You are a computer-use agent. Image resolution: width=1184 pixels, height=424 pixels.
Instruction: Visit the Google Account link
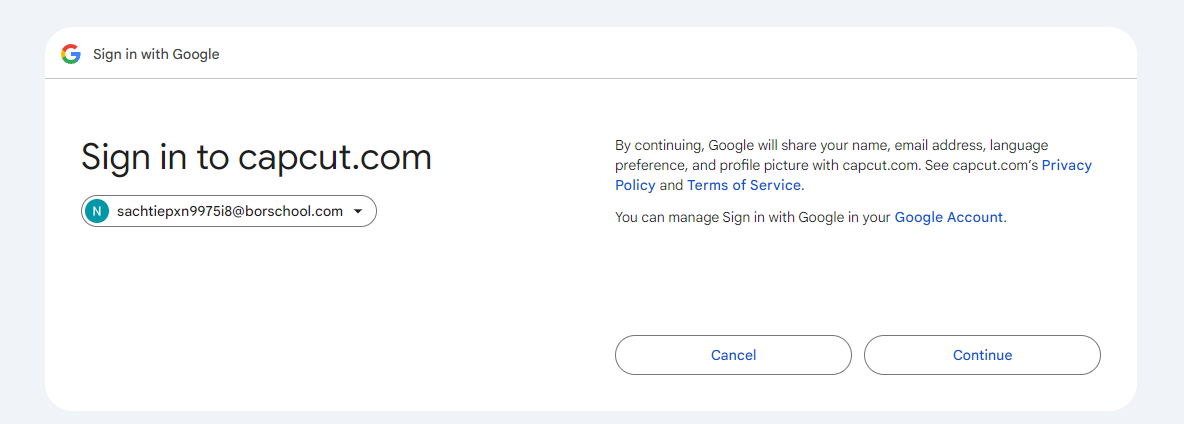click(x=948, y=217)
